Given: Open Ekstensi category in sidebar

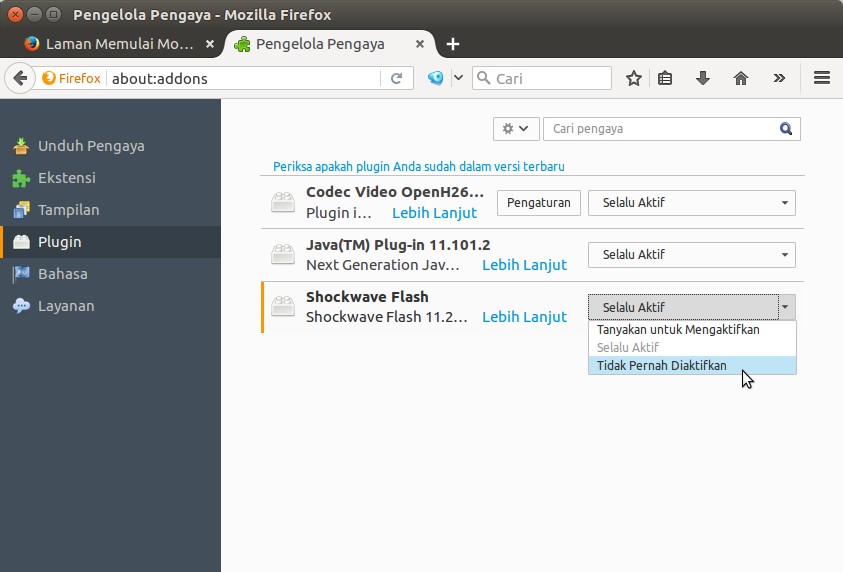Looking at the screenshot, I should tap(110, 178).
